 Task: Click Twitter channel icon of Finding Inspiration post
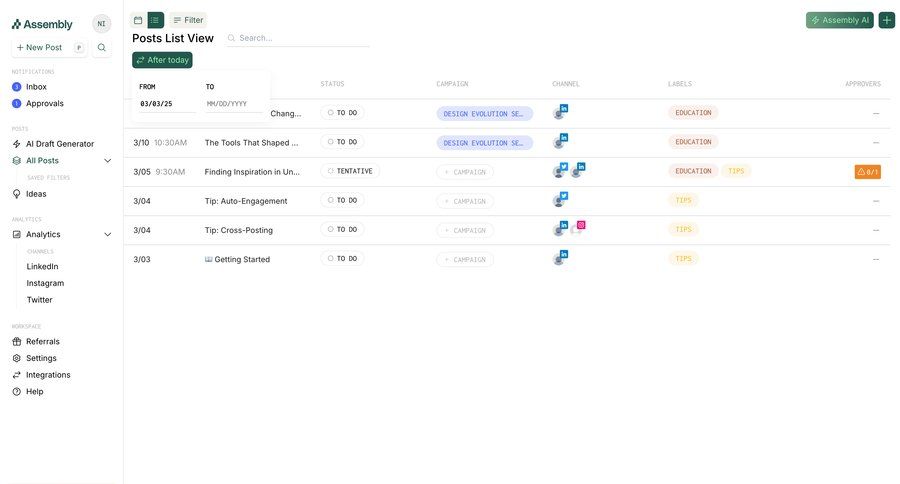click(561, 170)
